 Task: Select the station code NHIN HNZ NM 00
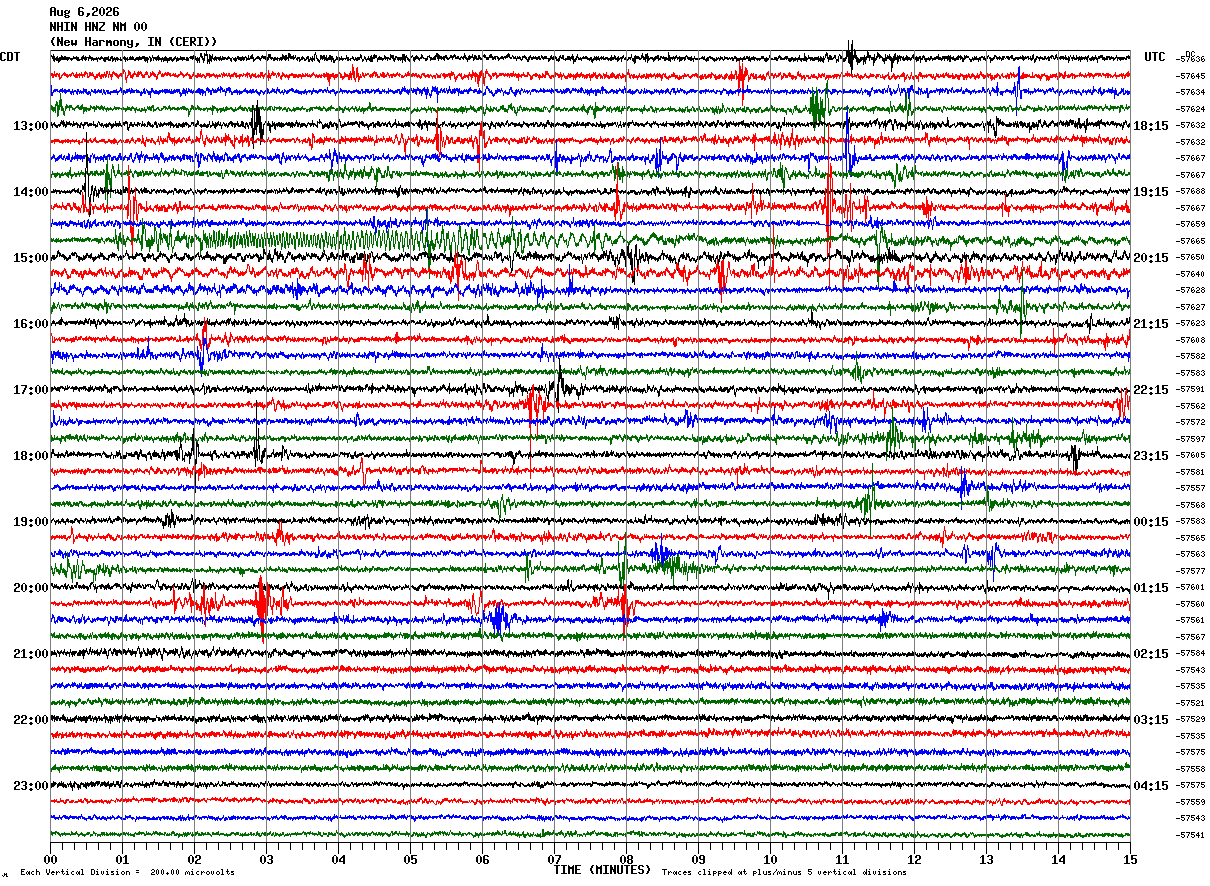coord(98,27)
